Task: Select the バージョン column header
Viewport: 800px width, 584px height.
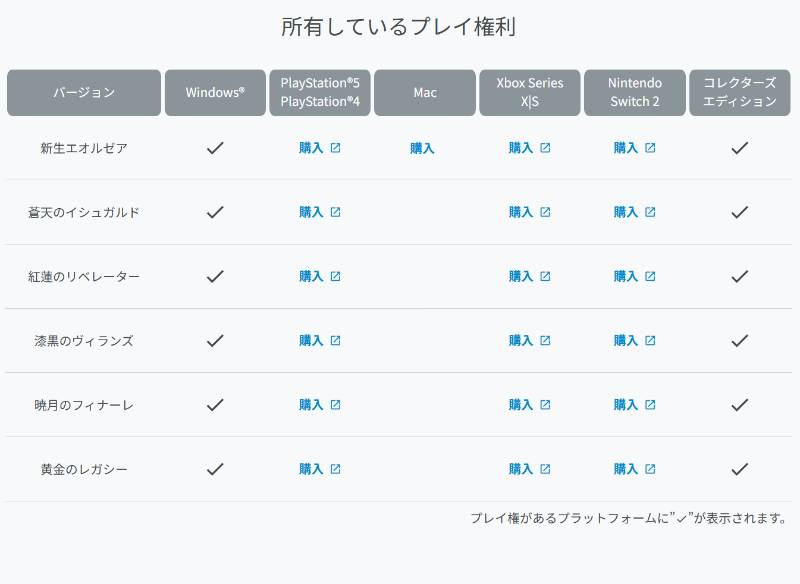Action: [84, 93]
